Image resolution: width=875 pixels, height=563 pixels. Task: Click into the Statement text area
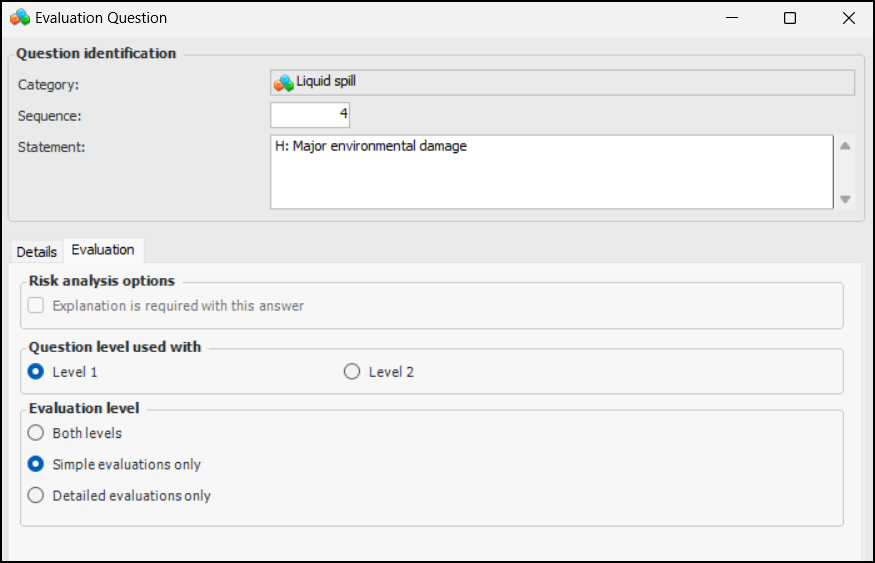pos(550,172)
